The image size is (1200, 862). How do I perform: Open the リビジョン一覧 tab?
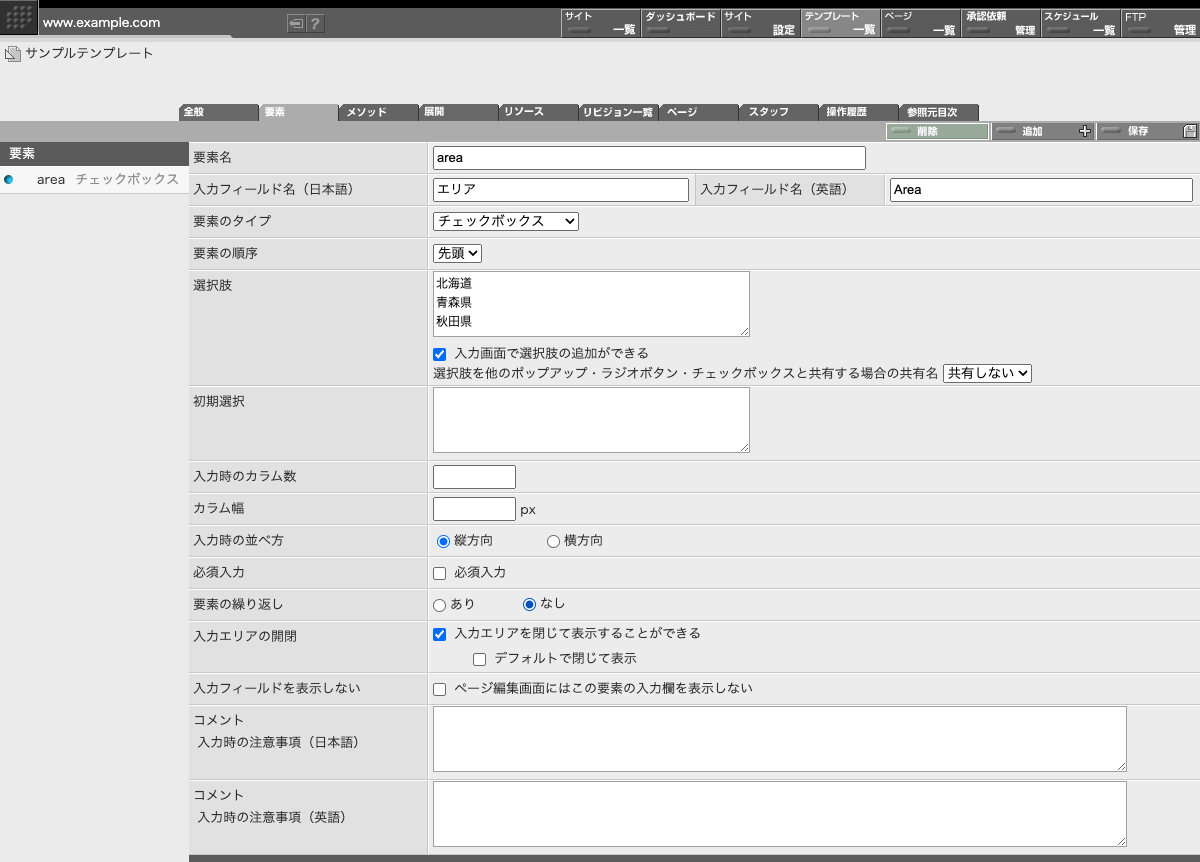pyautogui.click(x=618, y=111)
